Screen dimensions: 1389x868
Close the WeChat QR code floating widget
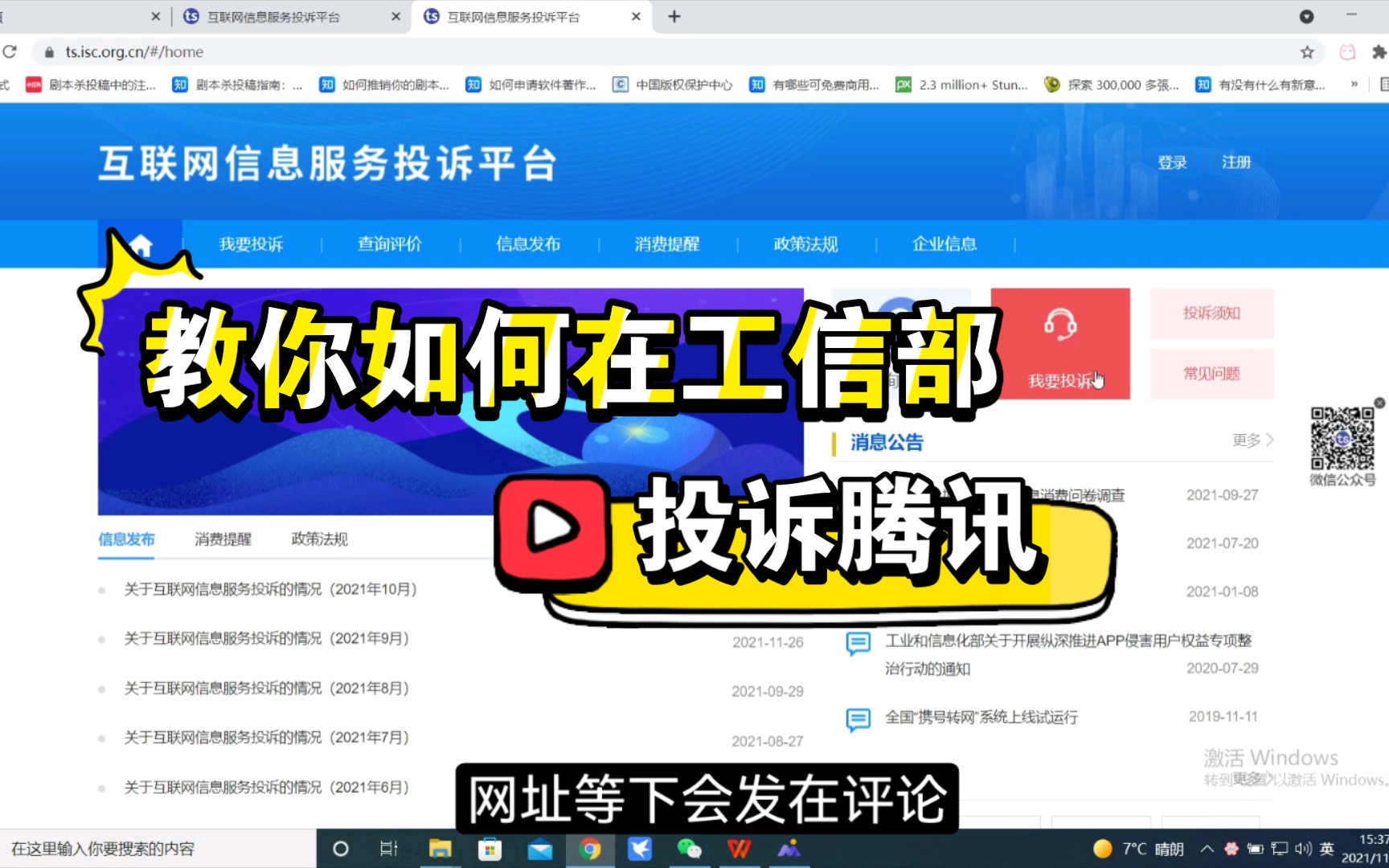coord(1379,403)
